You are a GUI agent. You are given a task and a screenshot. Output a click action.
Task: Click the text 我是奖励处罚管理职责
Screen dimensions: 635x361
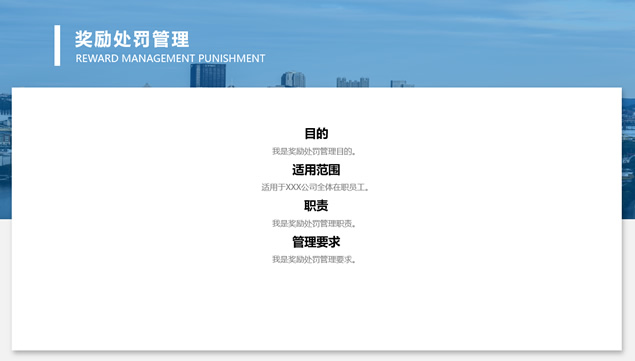click(x=314, y=224)
